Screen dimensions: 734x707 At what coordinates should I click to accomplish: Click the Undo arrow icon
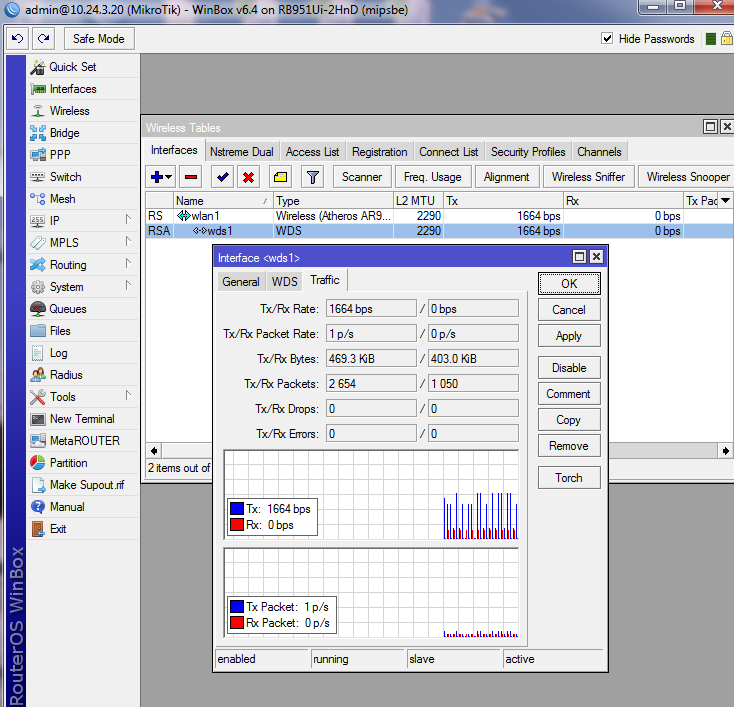pos(18,38)
